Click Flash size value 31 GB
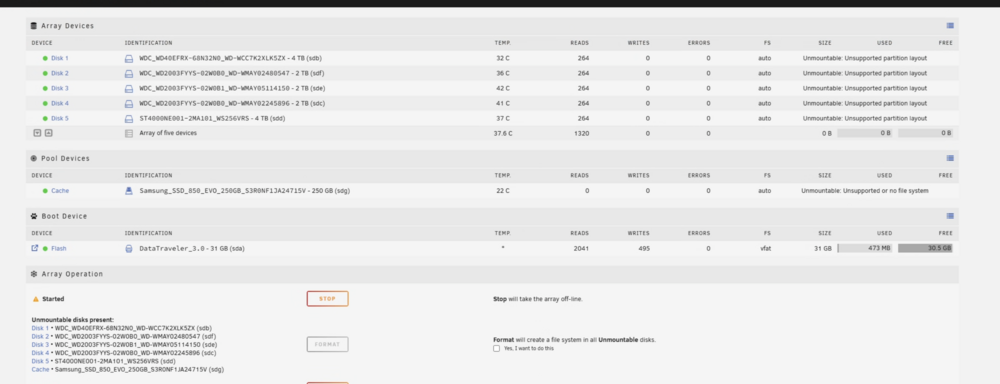This screenshot has height=384, width=1000. [823, 249]
